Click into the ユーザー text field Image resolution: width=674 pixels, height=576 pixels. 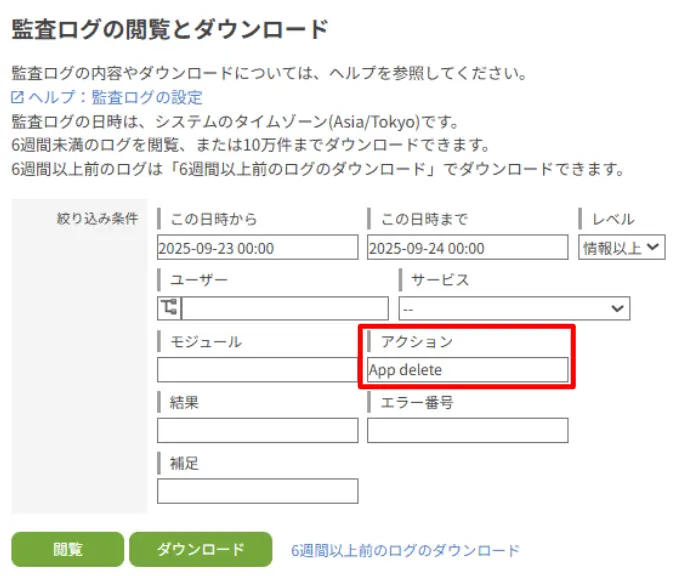pos(284,308)
